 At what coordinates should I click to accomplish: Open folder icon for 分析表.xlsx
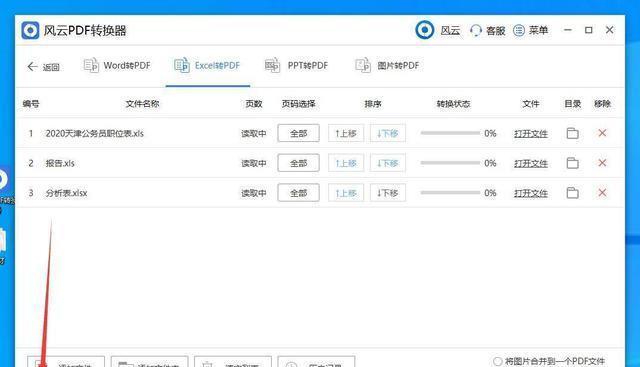(572, 193)
